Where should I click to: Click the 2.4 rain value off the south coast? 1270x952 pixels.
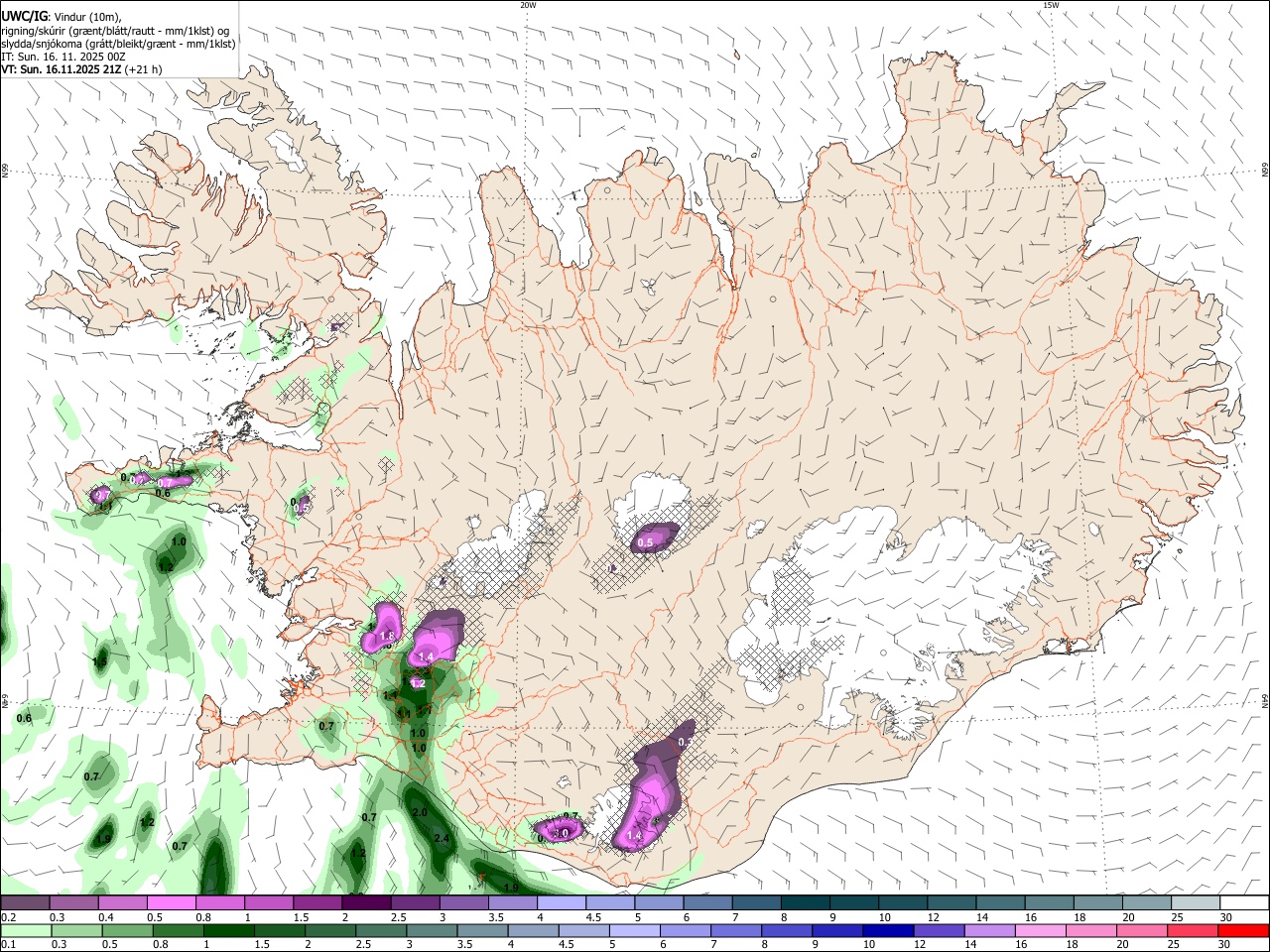tap(442, 839)
